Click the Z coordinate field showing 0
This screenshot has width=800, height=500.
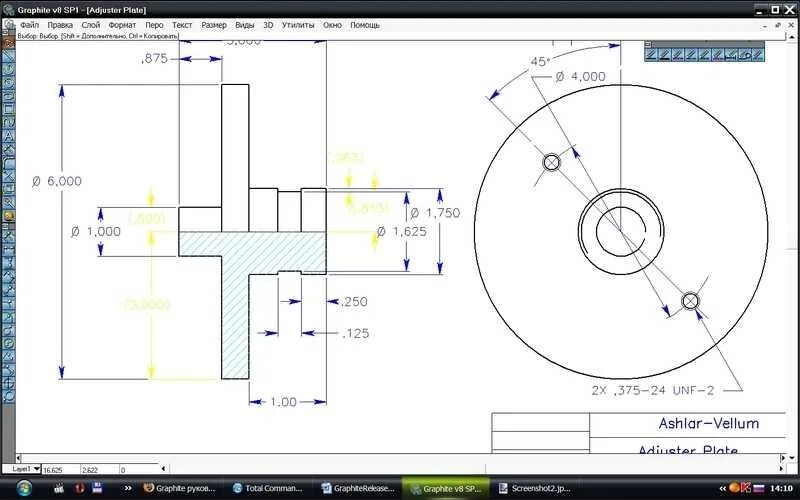click(139, 469)
